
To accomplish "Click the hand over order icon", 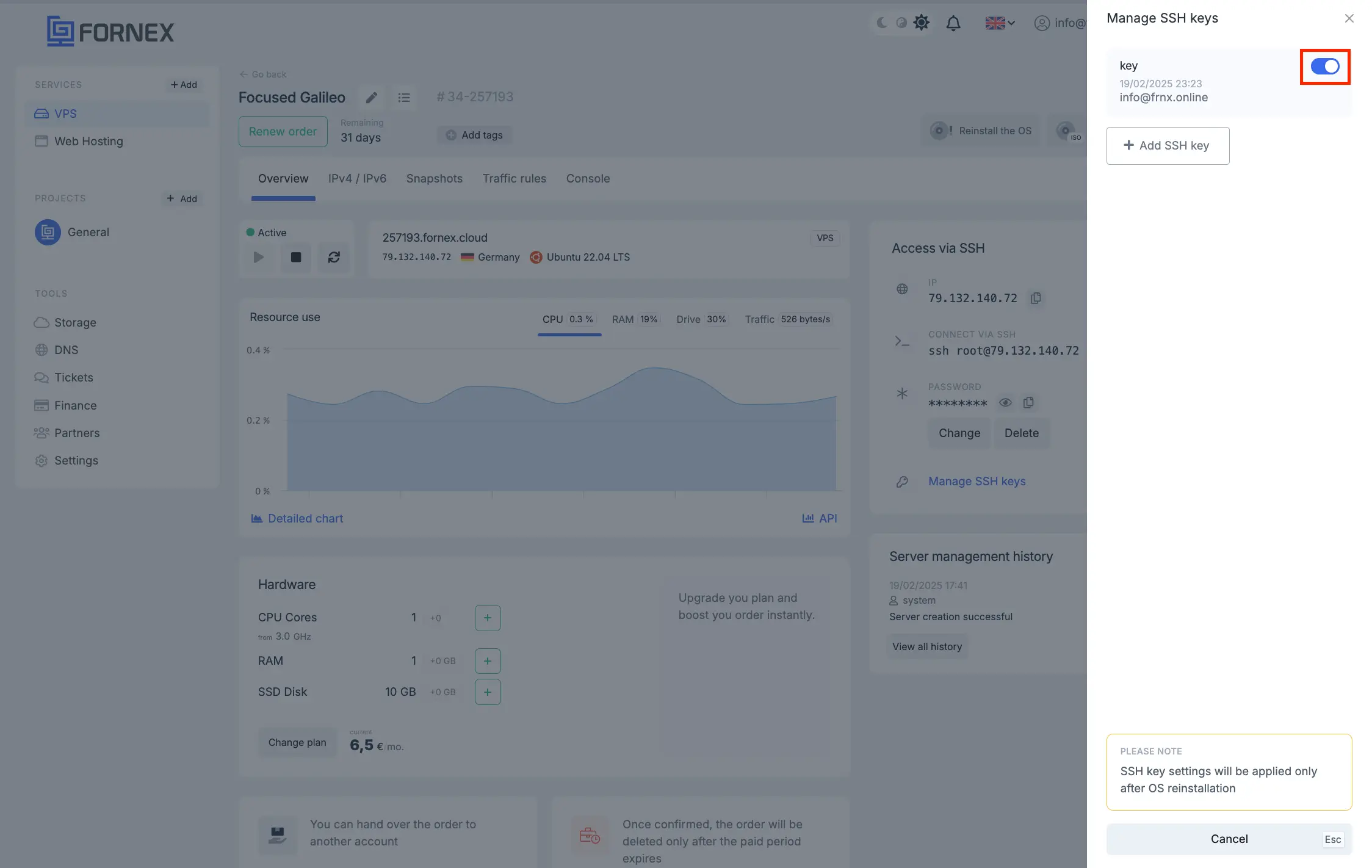I will (x=278, y=834).
